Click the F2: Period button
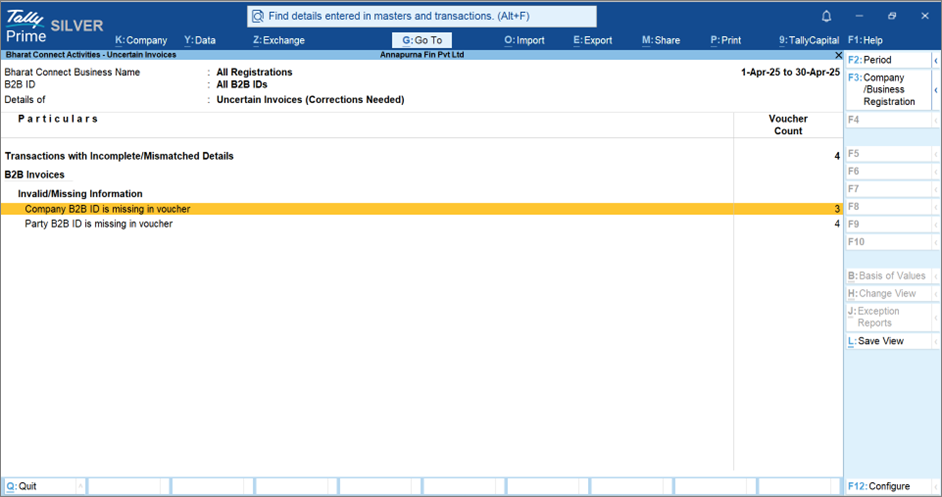The image size is (942, 497). (x=889, y=60)
